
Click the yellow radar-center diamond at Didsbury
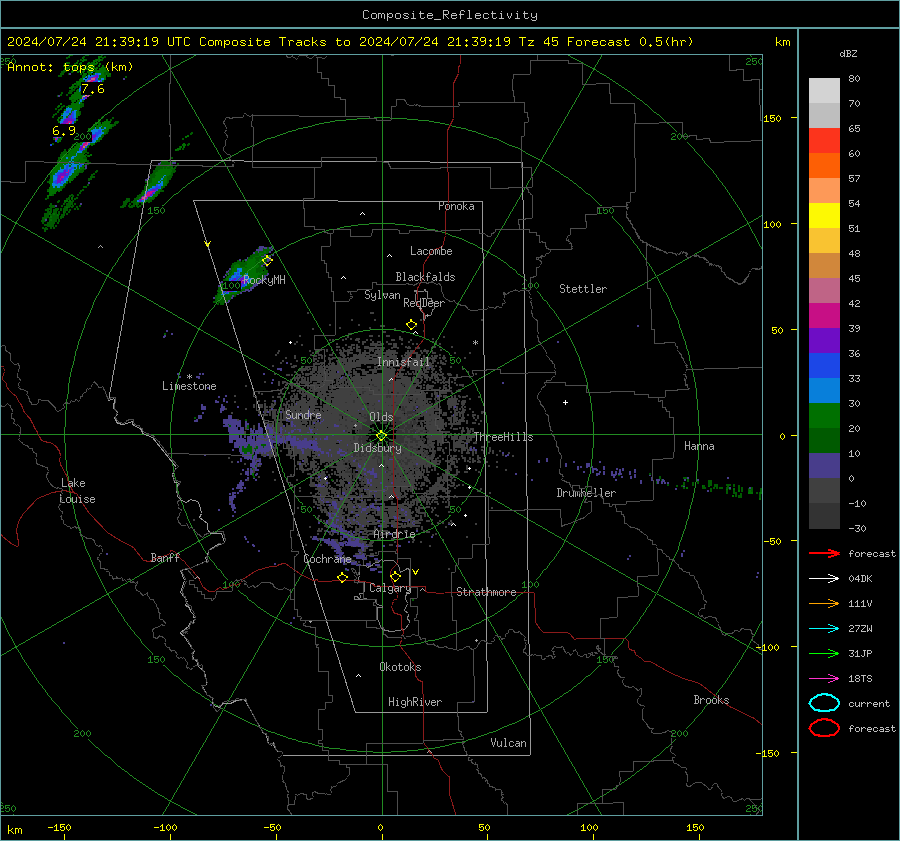click(381, 436)
